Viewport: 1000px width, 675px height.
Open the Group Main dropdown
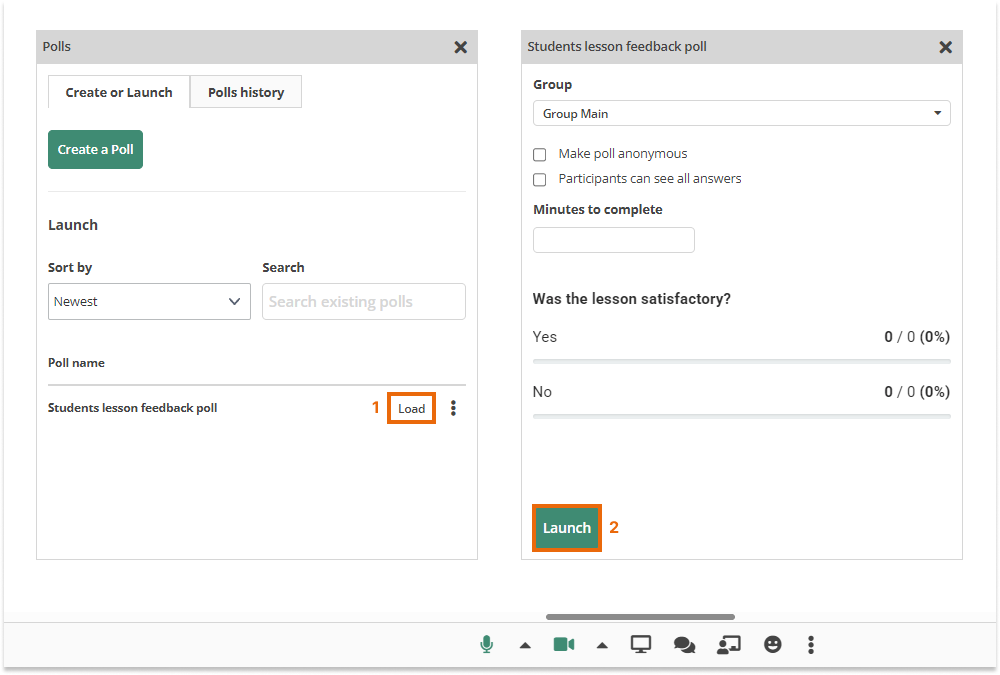pos(742,114)
